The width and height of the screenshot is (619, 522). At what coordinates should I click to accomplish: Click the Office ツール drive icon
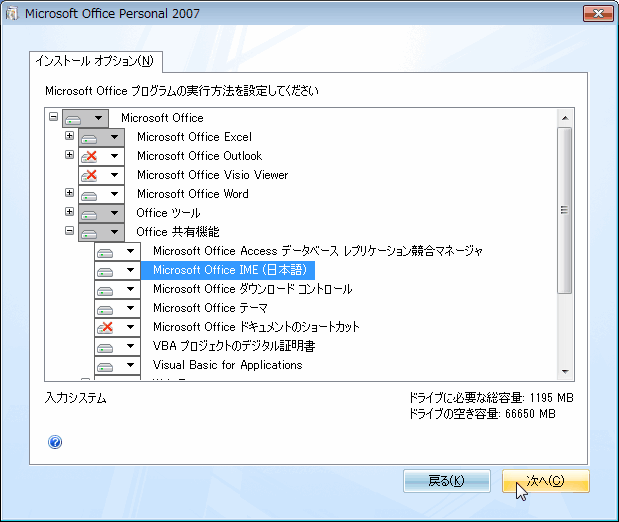90,213
